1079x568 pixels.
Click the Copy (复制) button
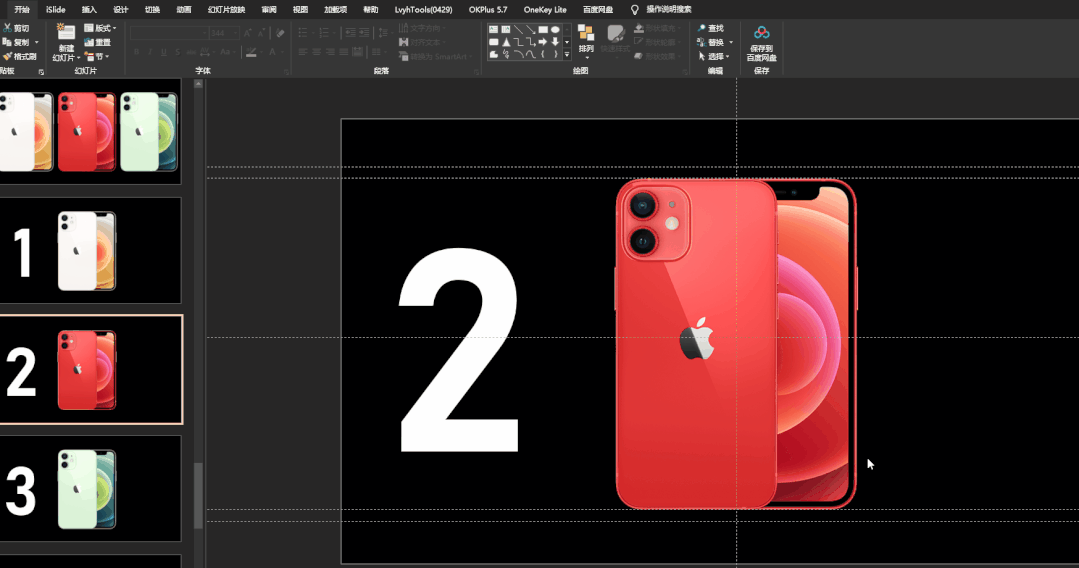click(x=16, y=42)
